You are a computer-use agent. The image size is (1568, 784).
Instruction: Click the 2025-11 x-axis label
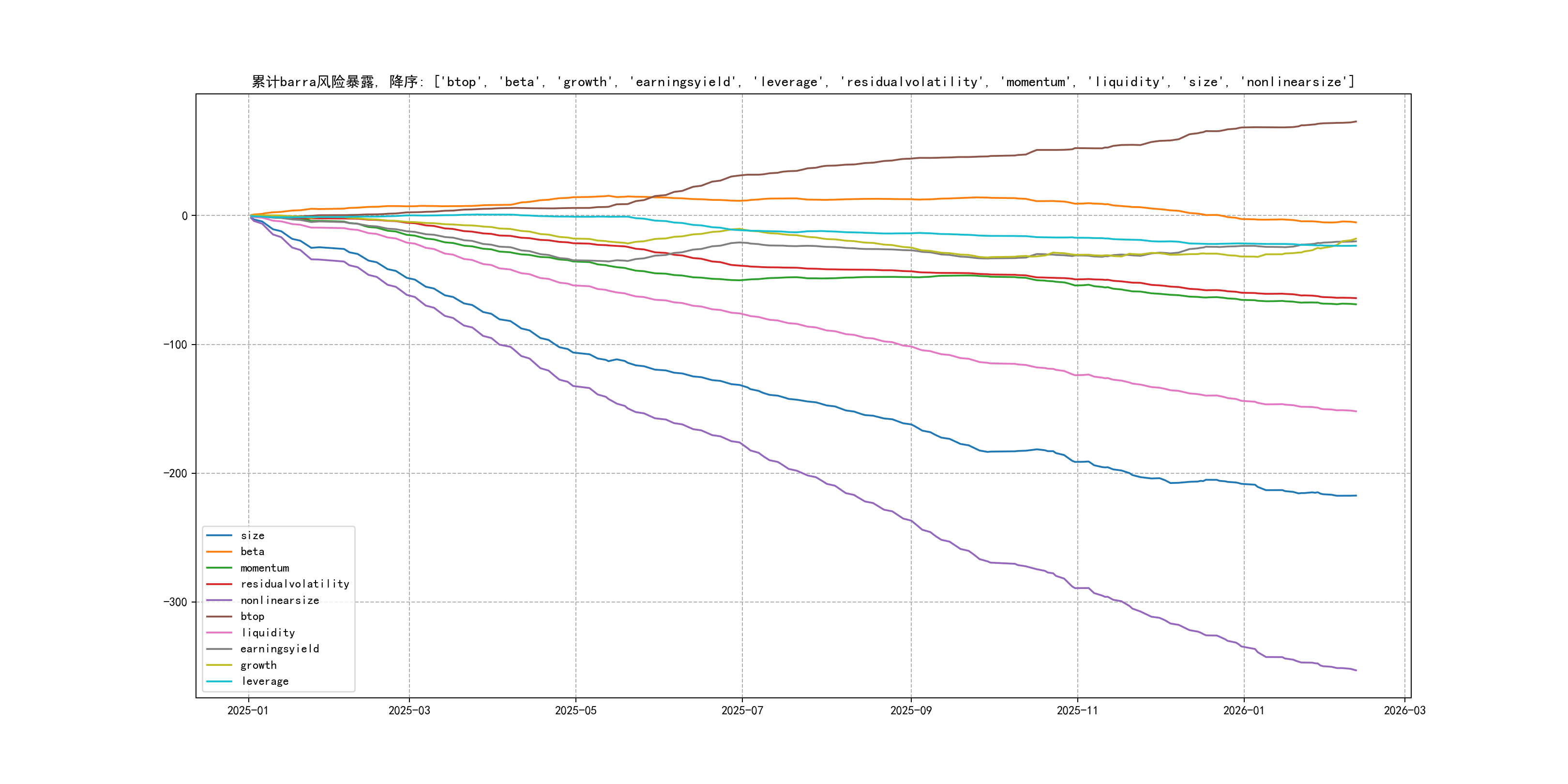click(x=1077, y=710)
